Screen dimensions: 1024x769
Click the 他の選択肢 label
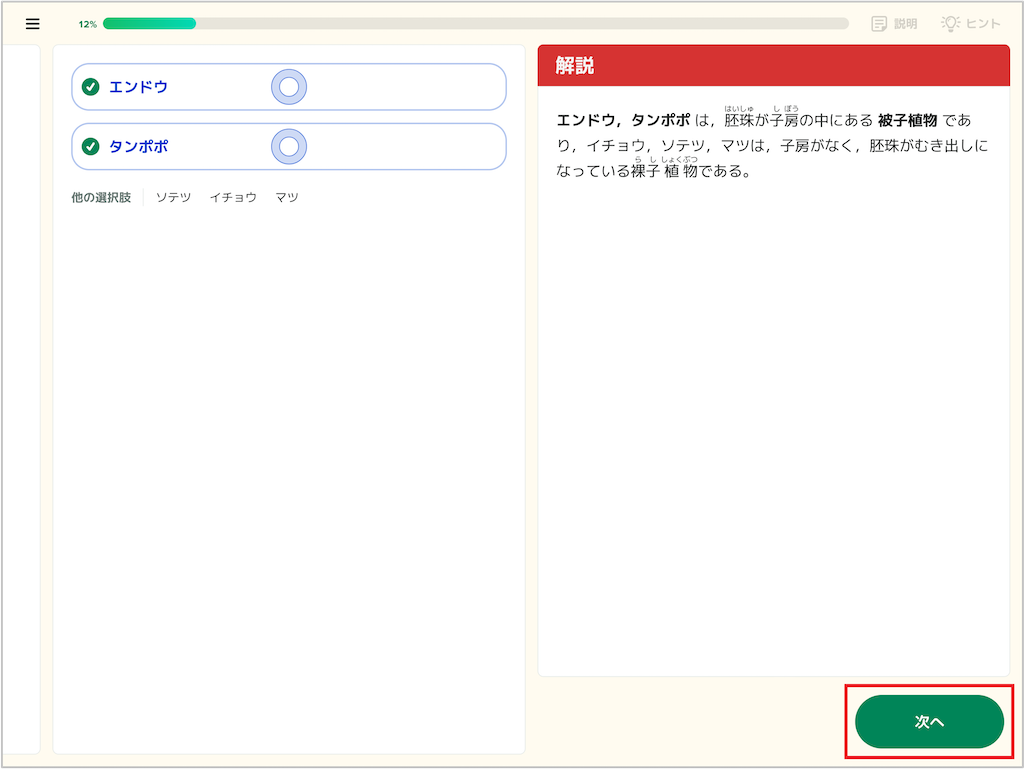coord(101,197)
